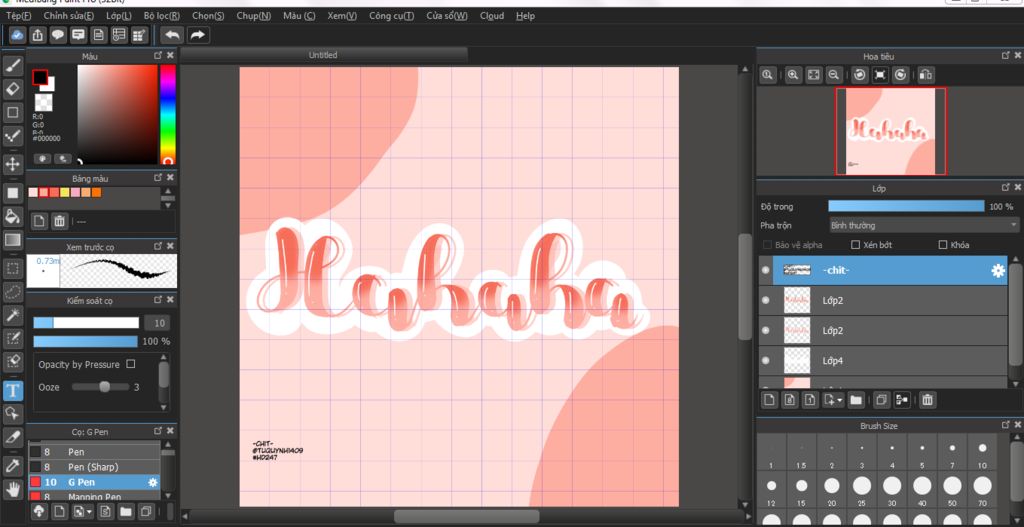Screen dimensions: 1024x527
Task: Click the black foreground color swatch
Action: [x=40, y=78]
